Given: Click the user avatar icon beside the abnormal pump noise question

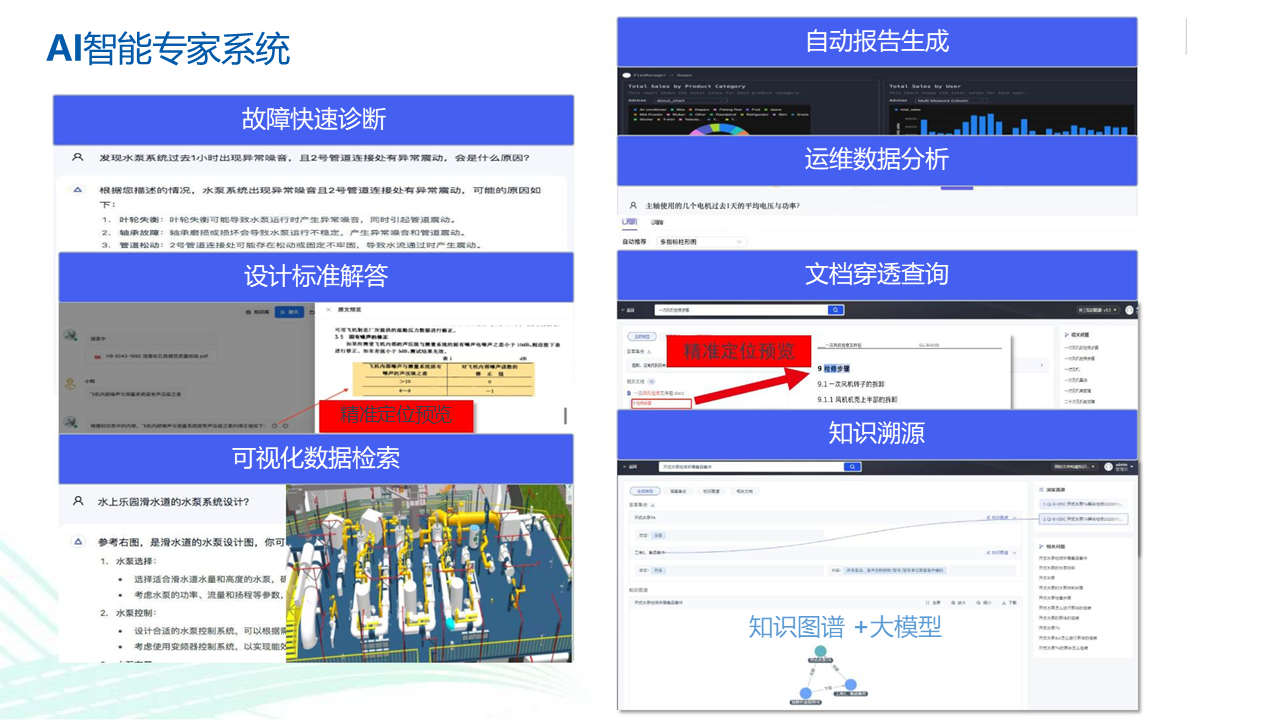Looking at the screenshot, I should click(x=77, y=158).
